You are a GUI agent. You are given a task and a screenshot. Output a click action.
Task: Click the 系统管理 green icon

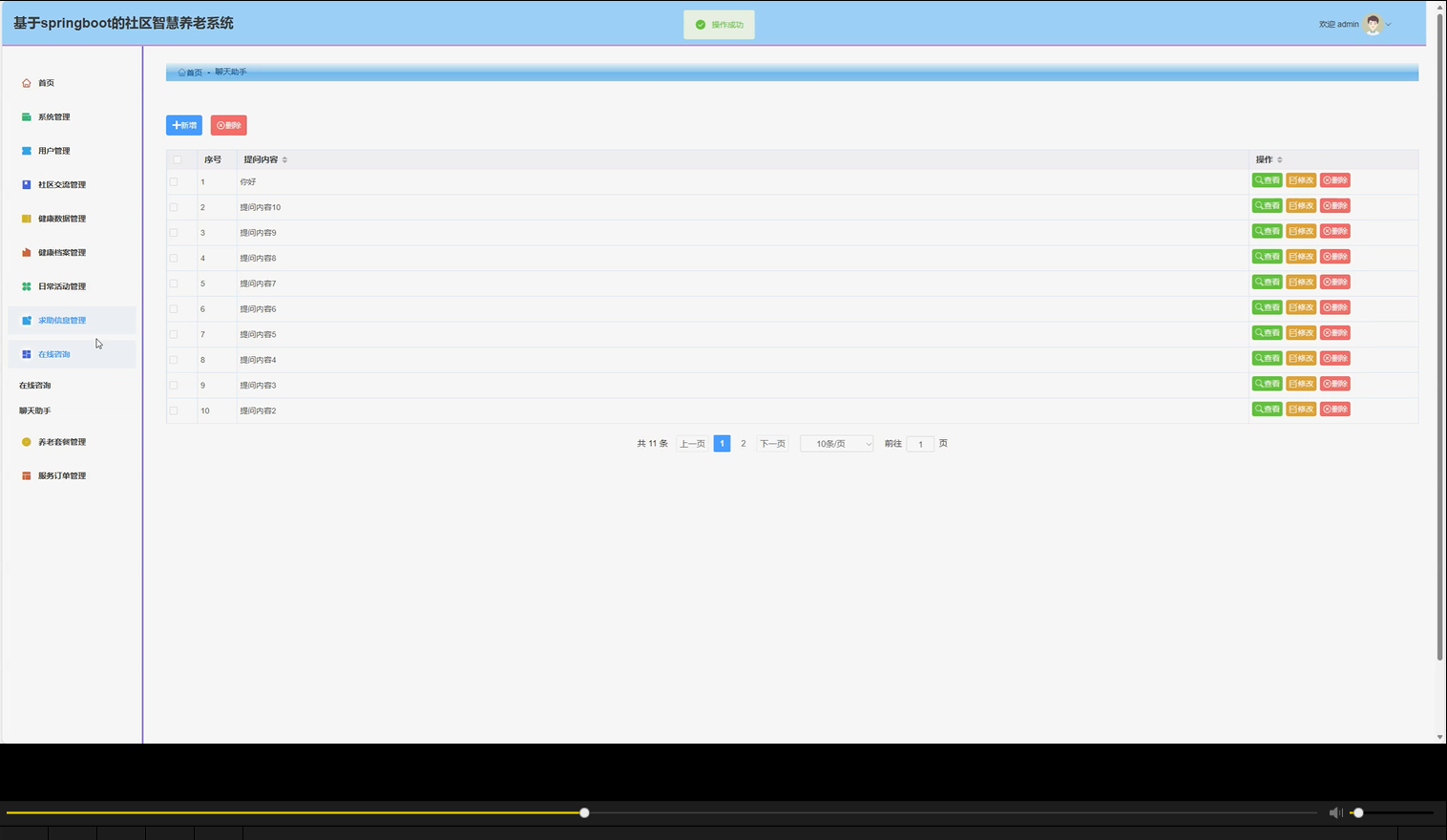[27, 116]
